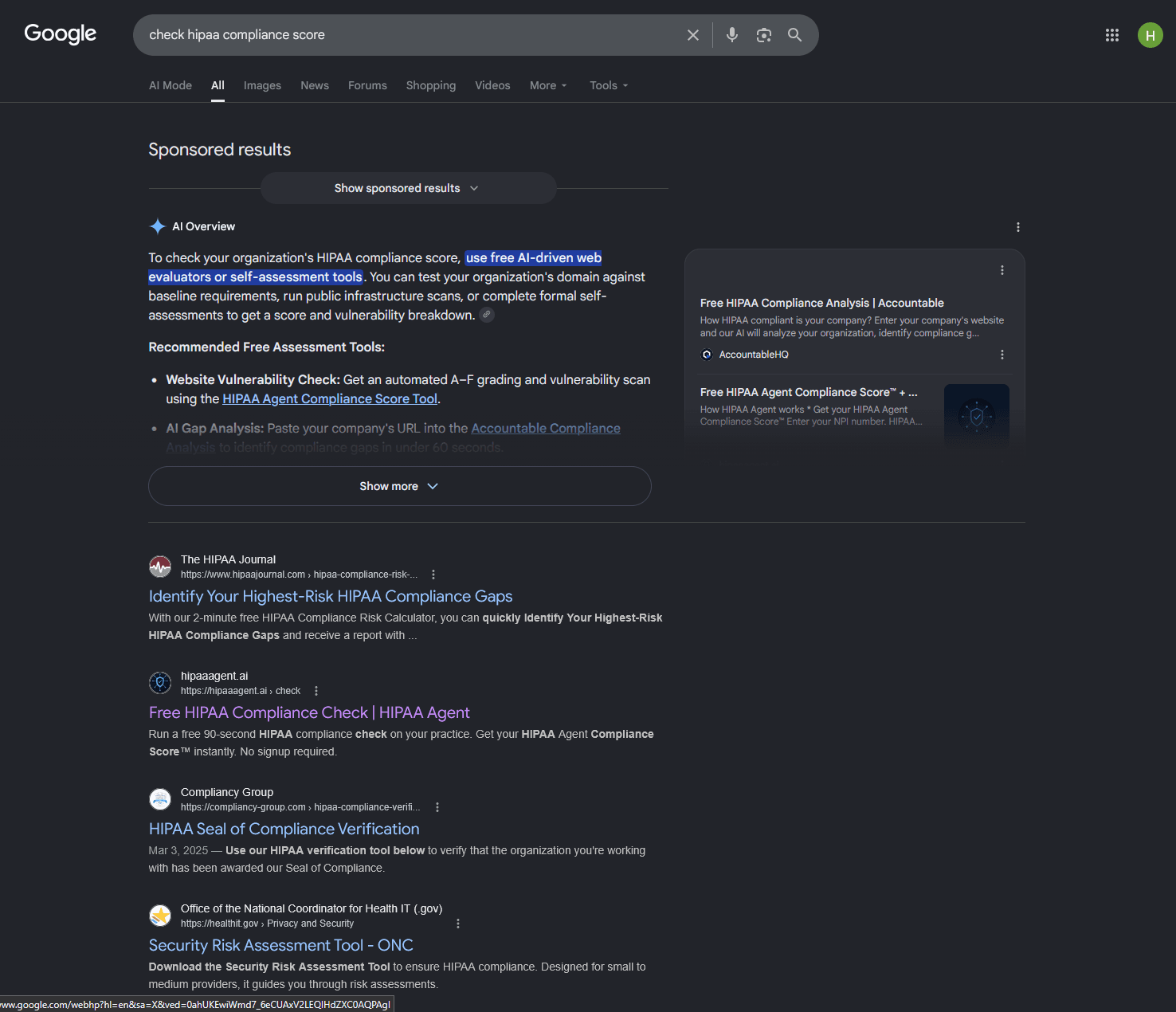
Task: Open the Tools dropdown
Action: click(x=610, y=85)
